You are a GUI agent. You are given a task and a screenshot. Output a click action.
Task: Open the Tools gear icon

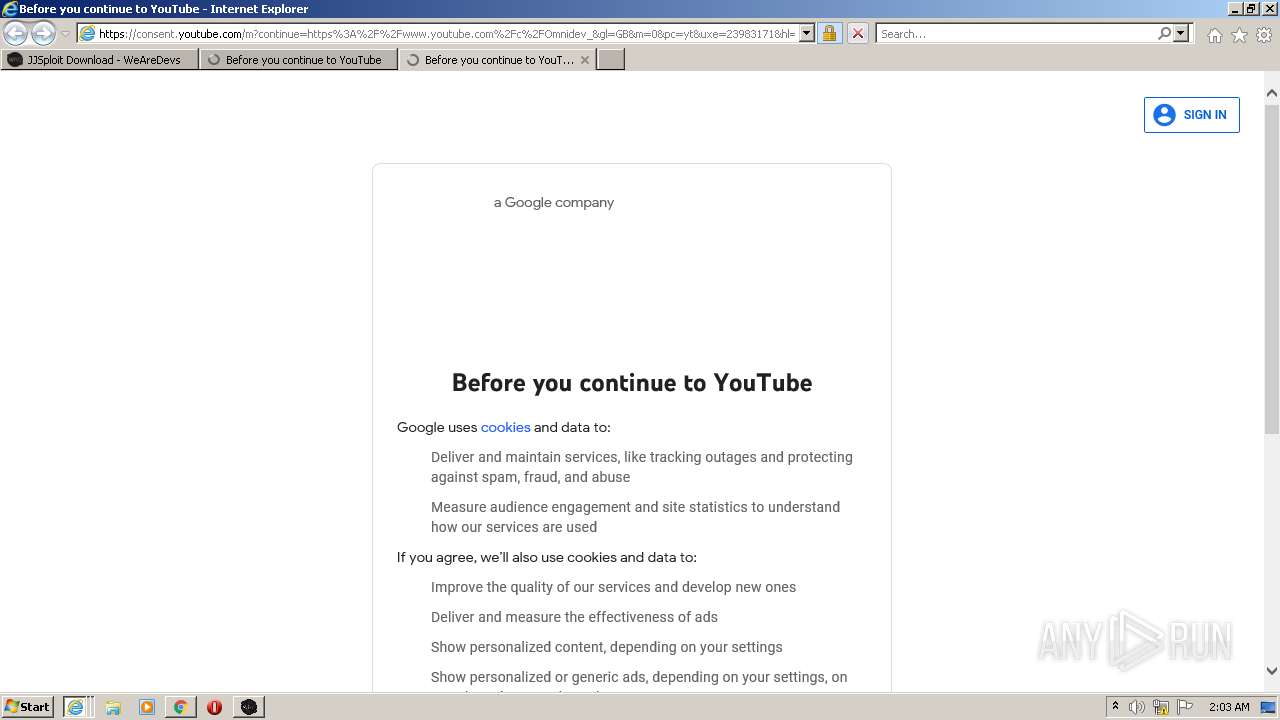(x=1264, y=35)
